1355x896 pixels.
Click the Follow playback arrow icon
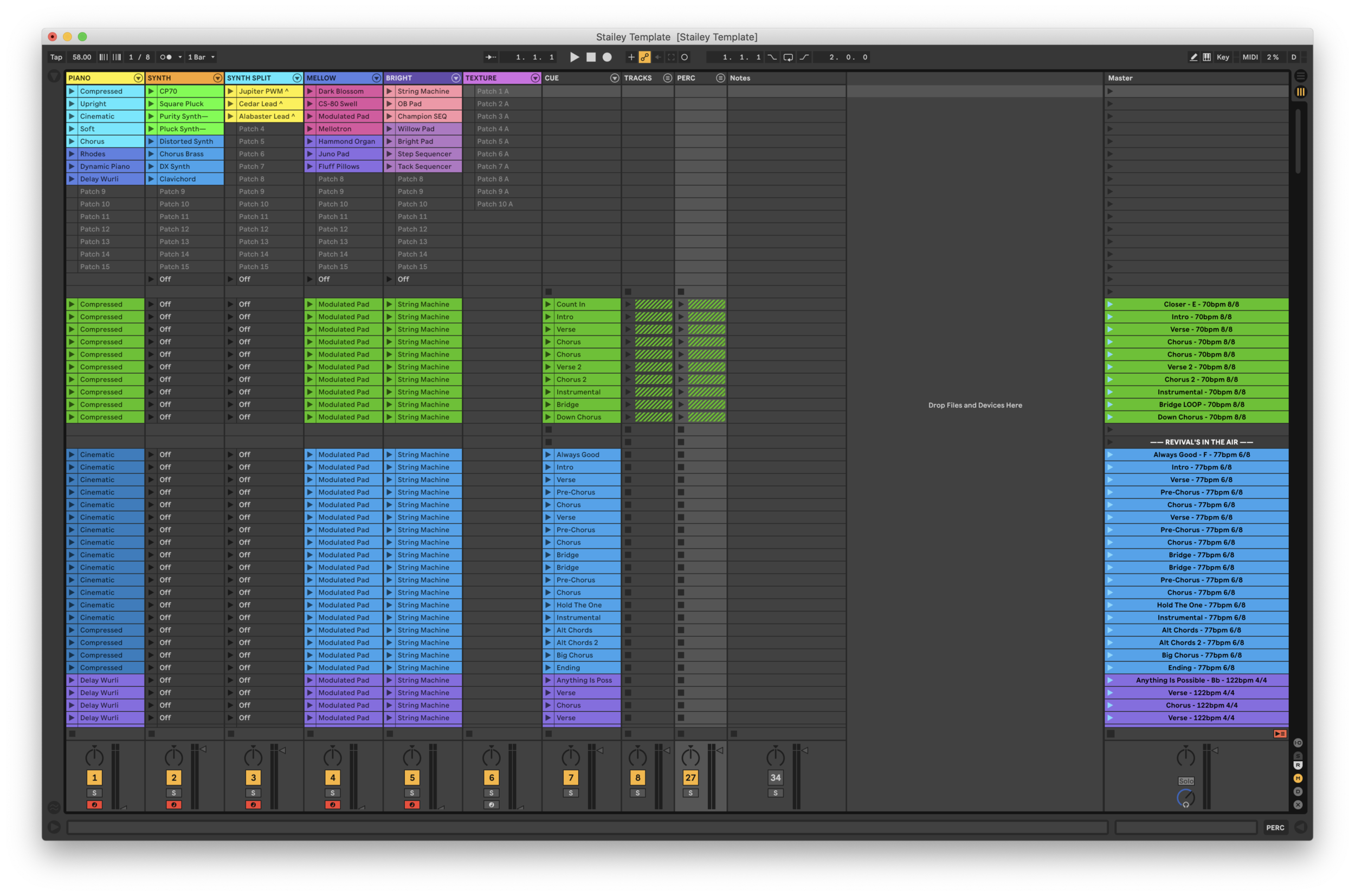[490, 57]
